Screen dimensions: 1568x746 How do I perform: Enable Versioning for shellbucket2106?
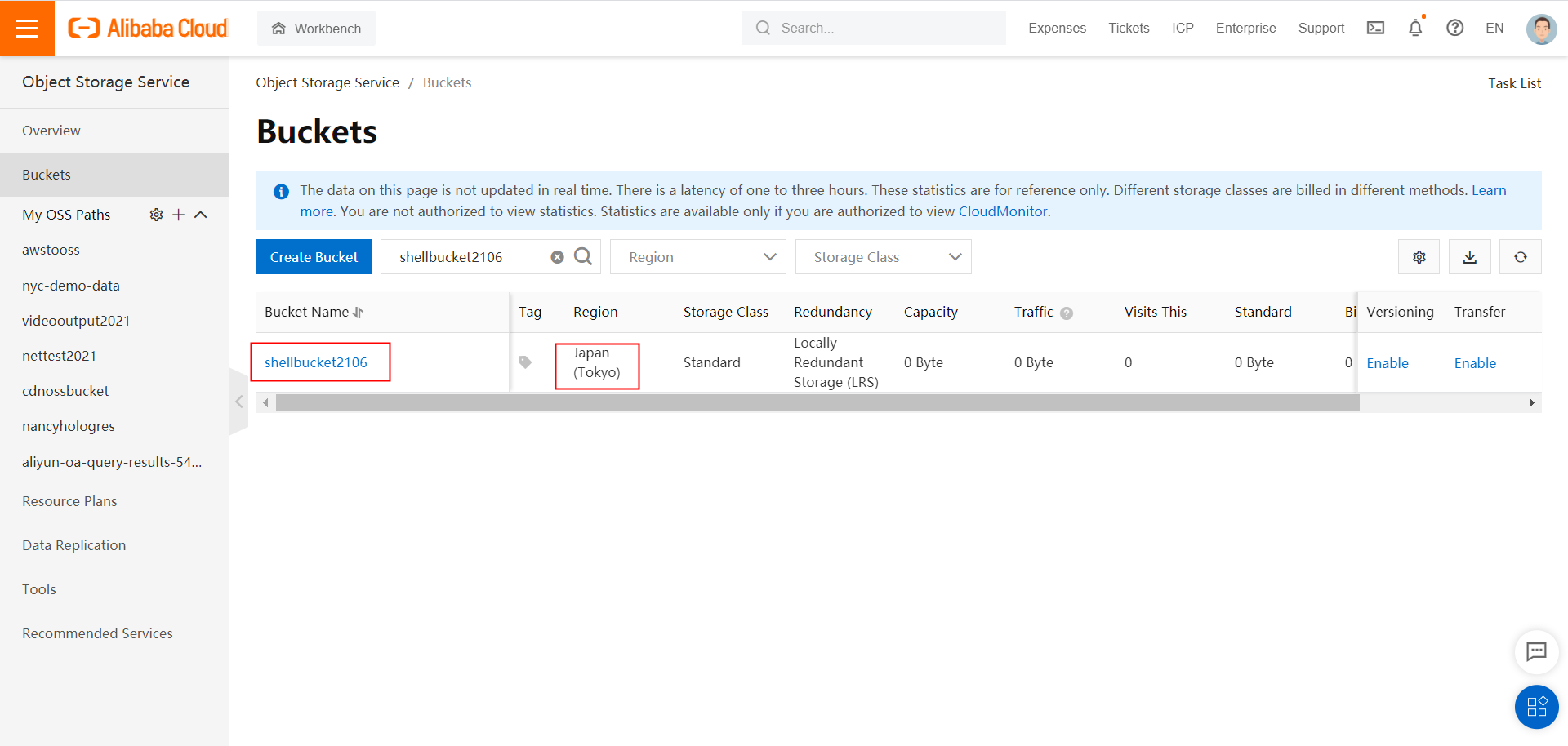[x=1388, y=363]
